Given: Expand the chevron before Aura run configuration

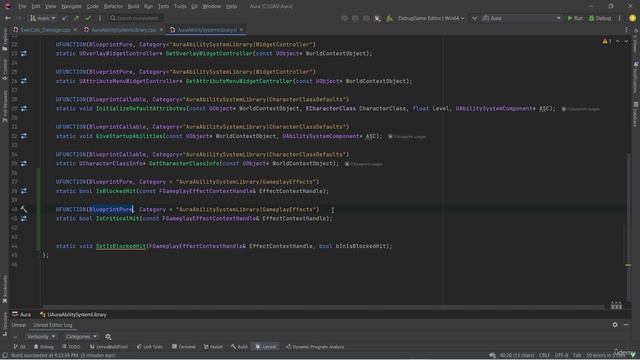Looking at the screenshot, I should (x=474, y=18).
